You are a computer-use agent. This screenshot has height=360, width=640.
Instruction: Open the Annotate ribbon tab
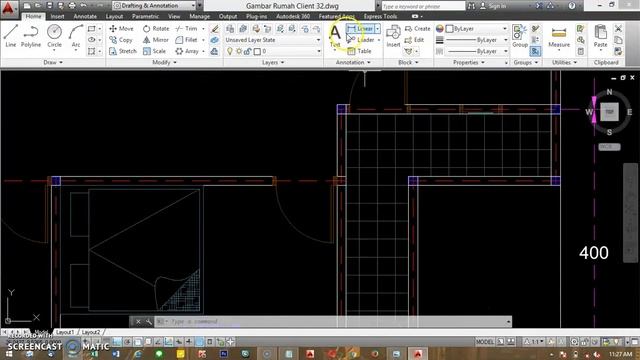(x=85, y=16)
